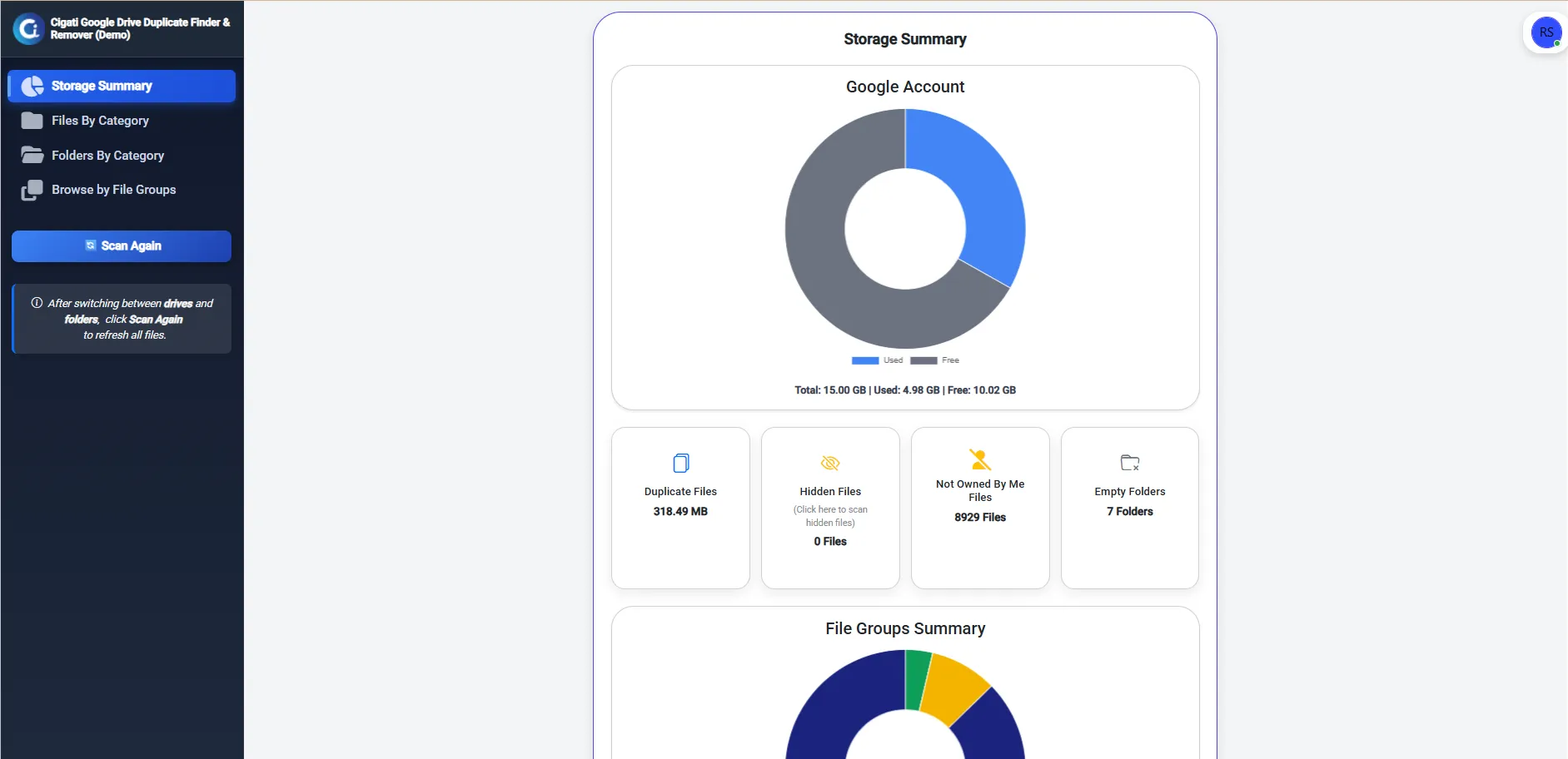Click the Browse by File Groups icon
The width and height of the screenshot is (1568, 759).
point(32,191)
